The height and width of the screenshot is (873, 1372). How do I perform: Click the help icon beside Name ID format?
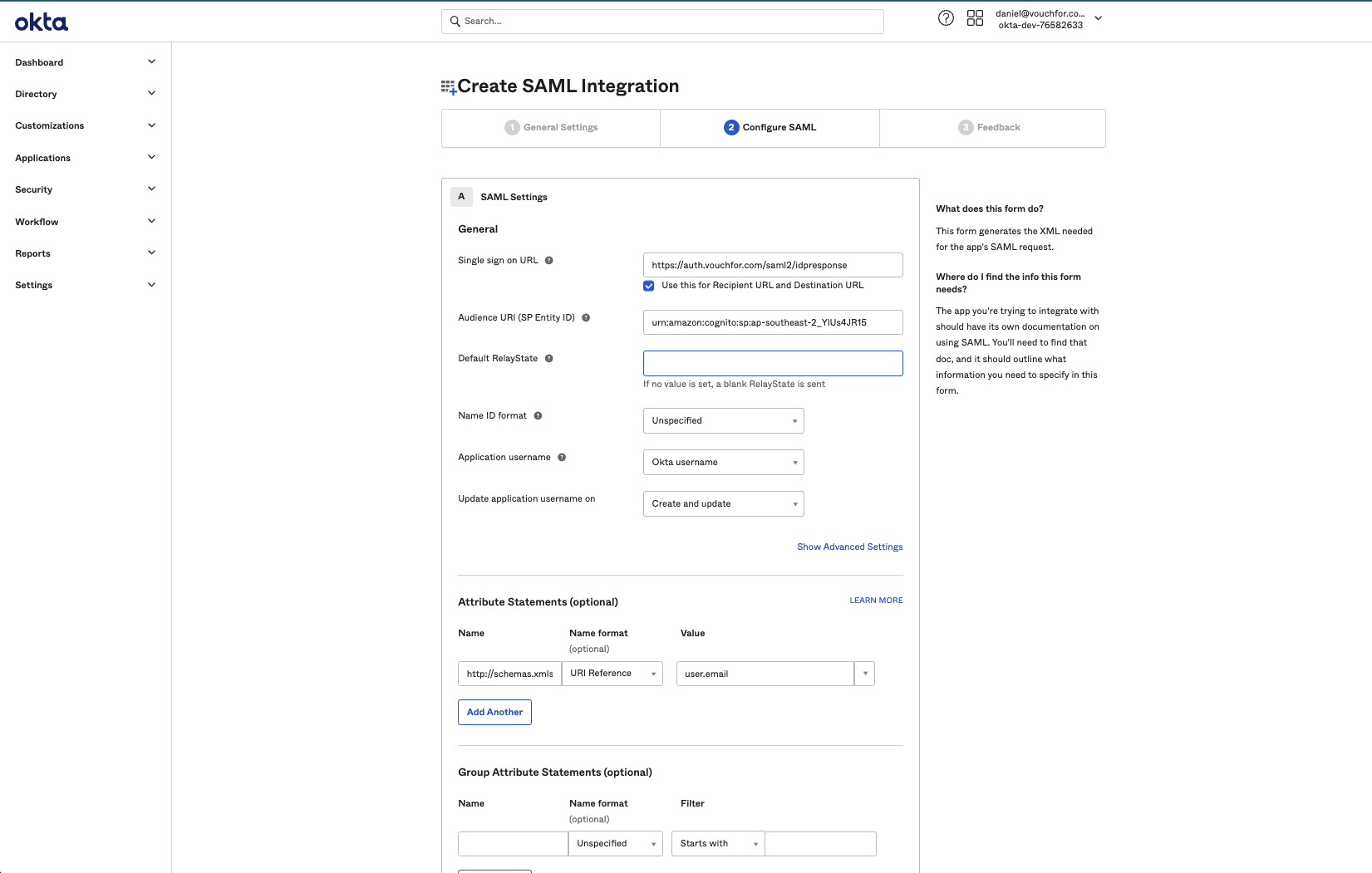pos(538,416)
